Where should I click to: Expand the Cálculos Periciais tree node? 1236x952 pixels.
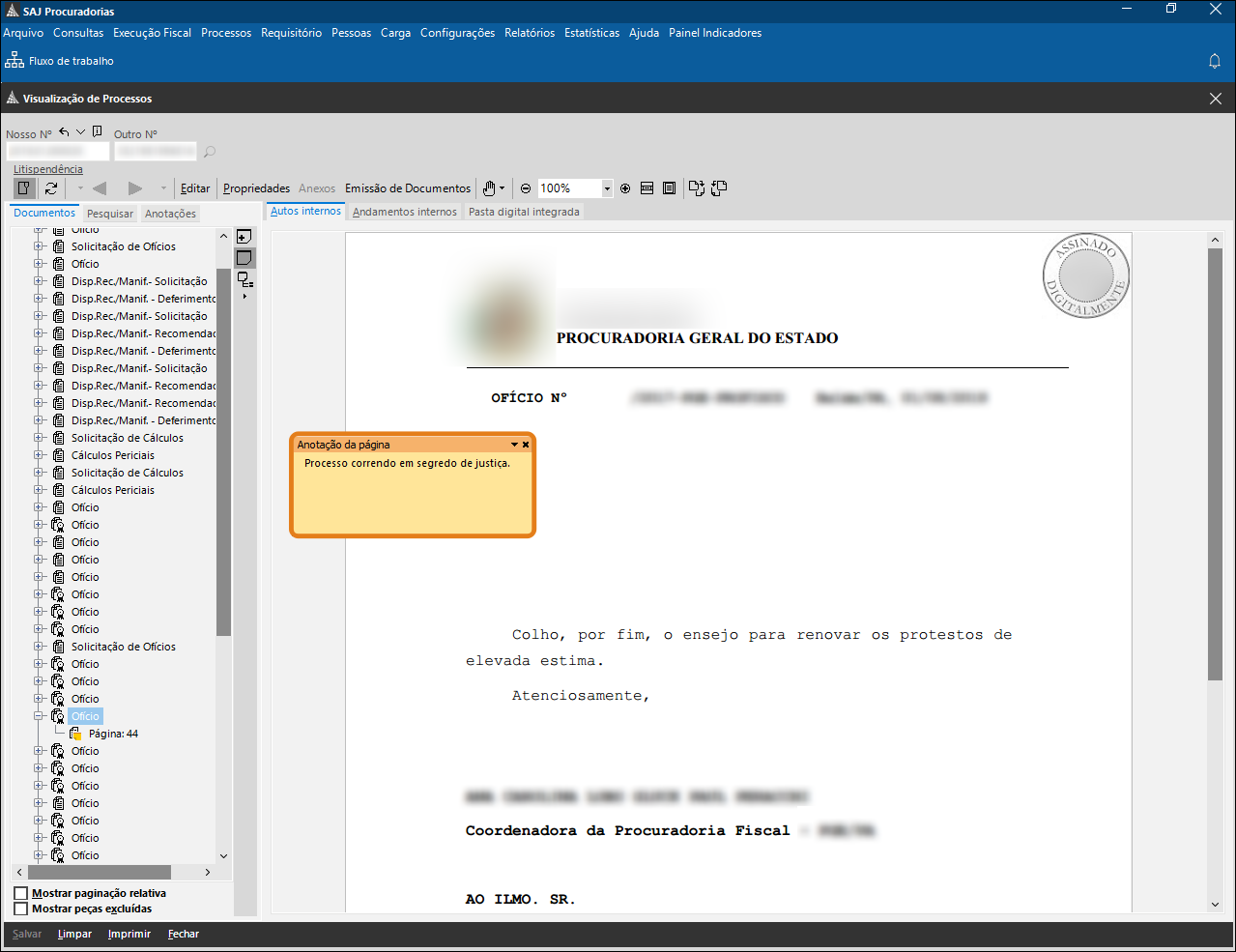point(40,455)
